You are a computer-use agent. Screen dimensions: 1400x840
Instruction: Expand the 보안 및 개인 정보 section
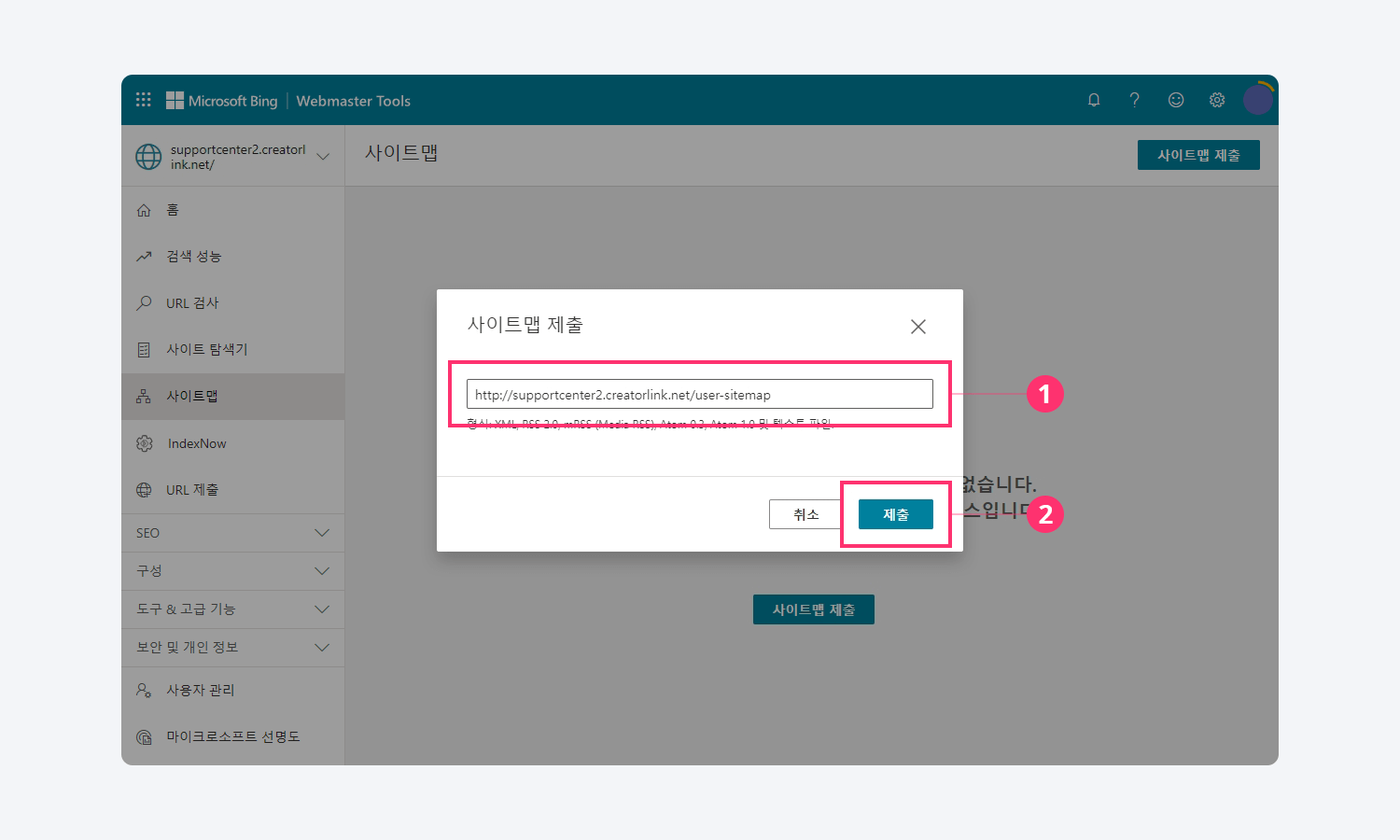(x=232, y=648)
